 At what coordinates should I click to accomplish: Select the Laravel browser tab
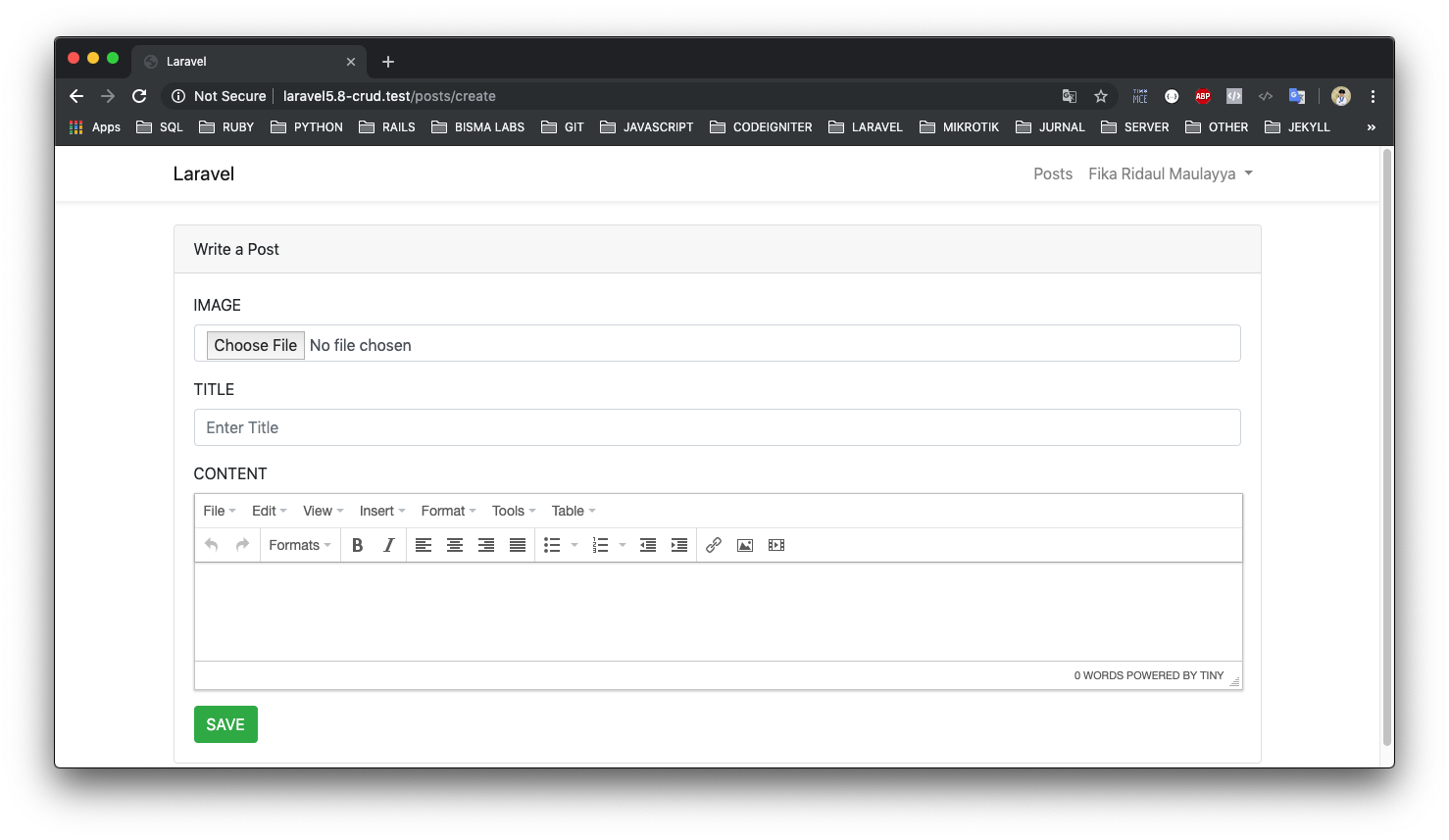[x=249, y=62]
